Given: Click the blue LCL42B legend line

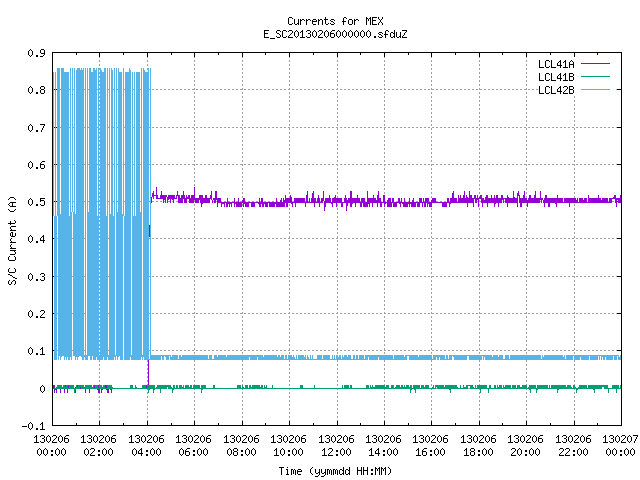Looking at the screenshot, I should [595, 90].
